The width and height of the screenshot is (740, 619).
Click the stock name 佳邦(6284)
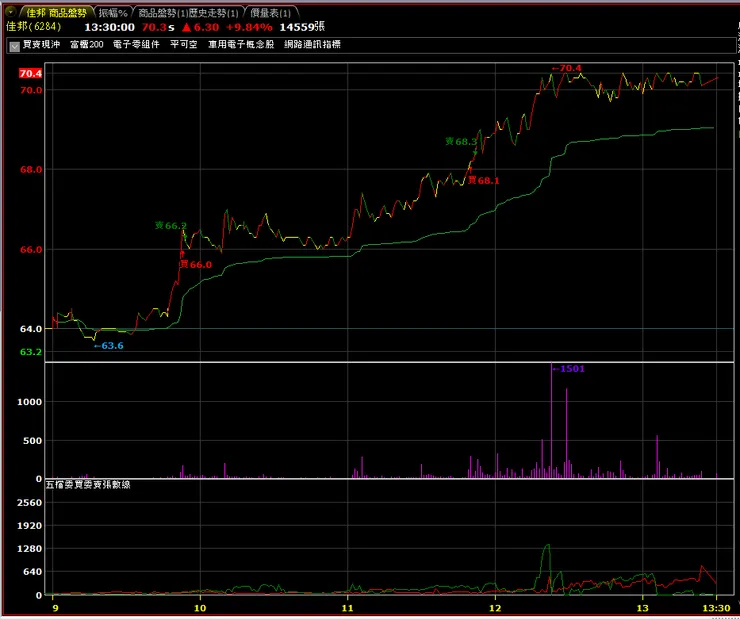coord(34,27)
